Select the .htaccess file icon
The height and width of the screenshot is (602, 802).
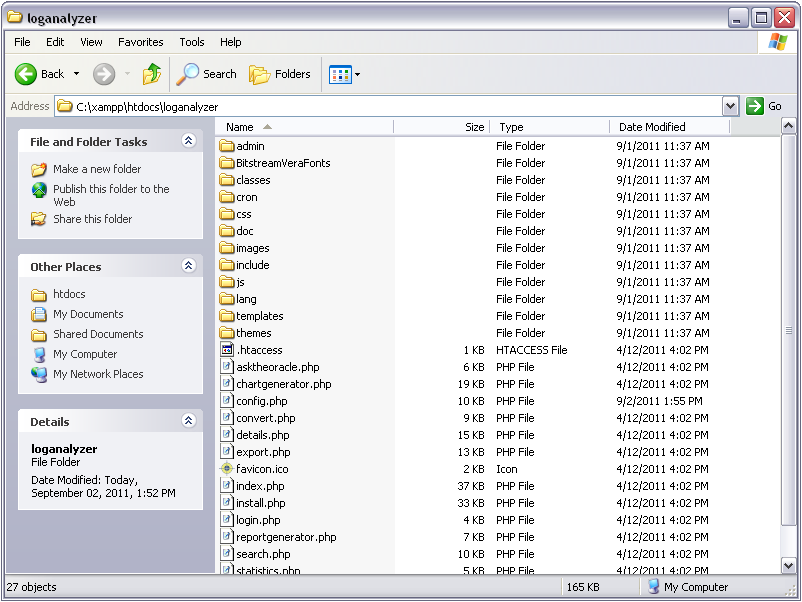(x=227, y=349)
